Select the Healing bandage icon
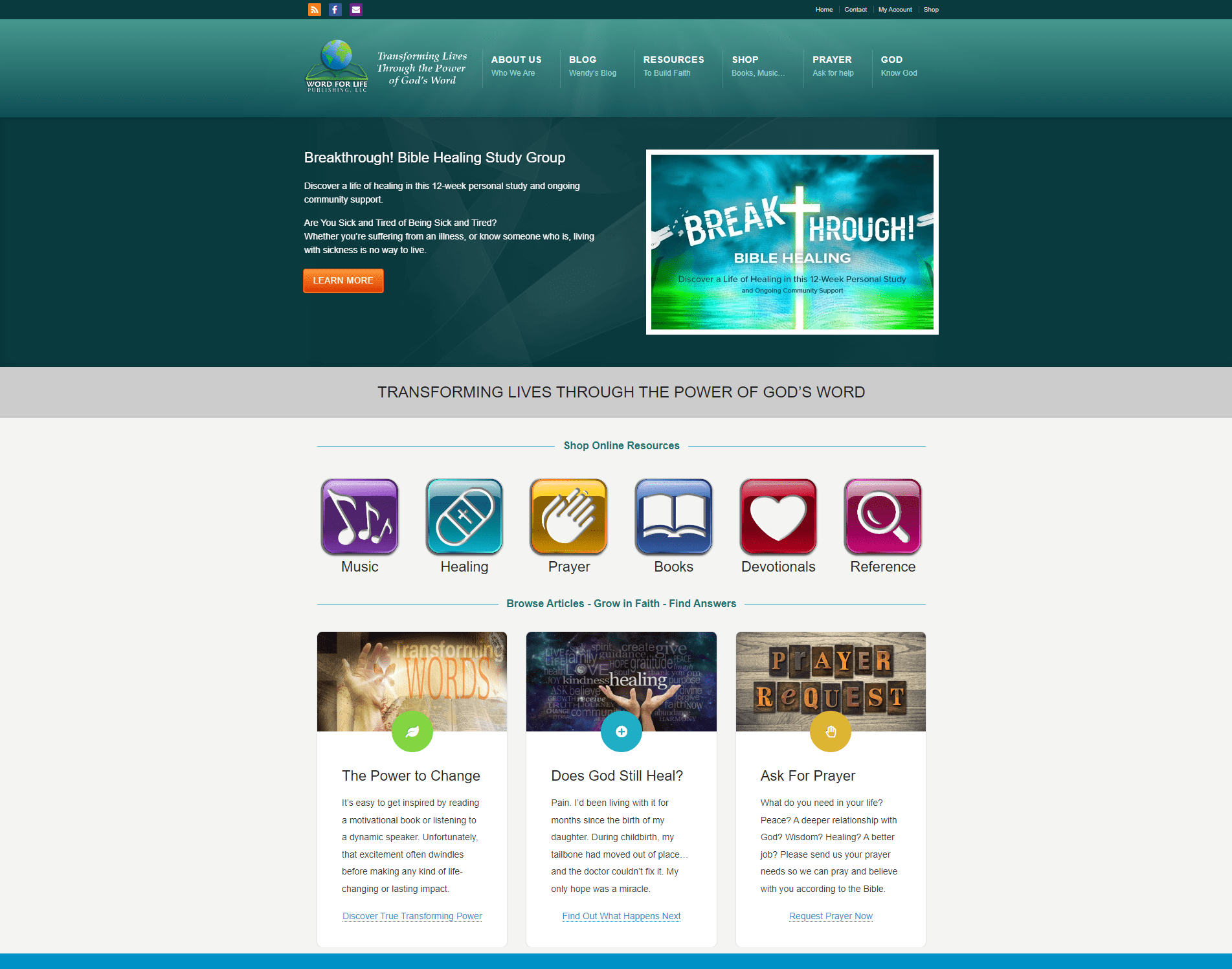This screenshot has width=1232, height=969. pyautogui.click(x=464, y=517)
